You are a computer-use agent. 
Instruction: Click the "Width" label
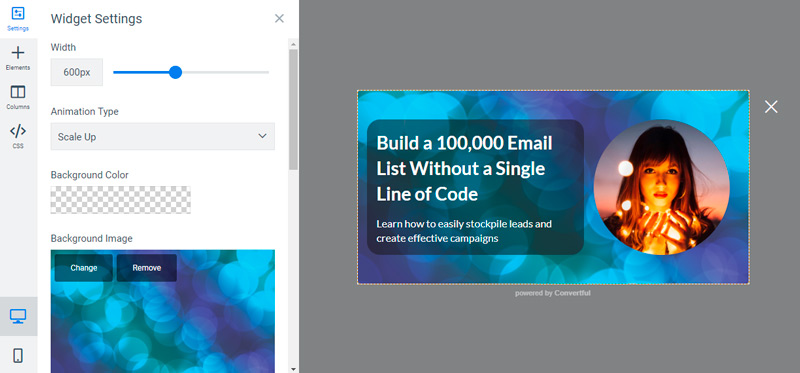pyautogui.click(x=63, y=47)
